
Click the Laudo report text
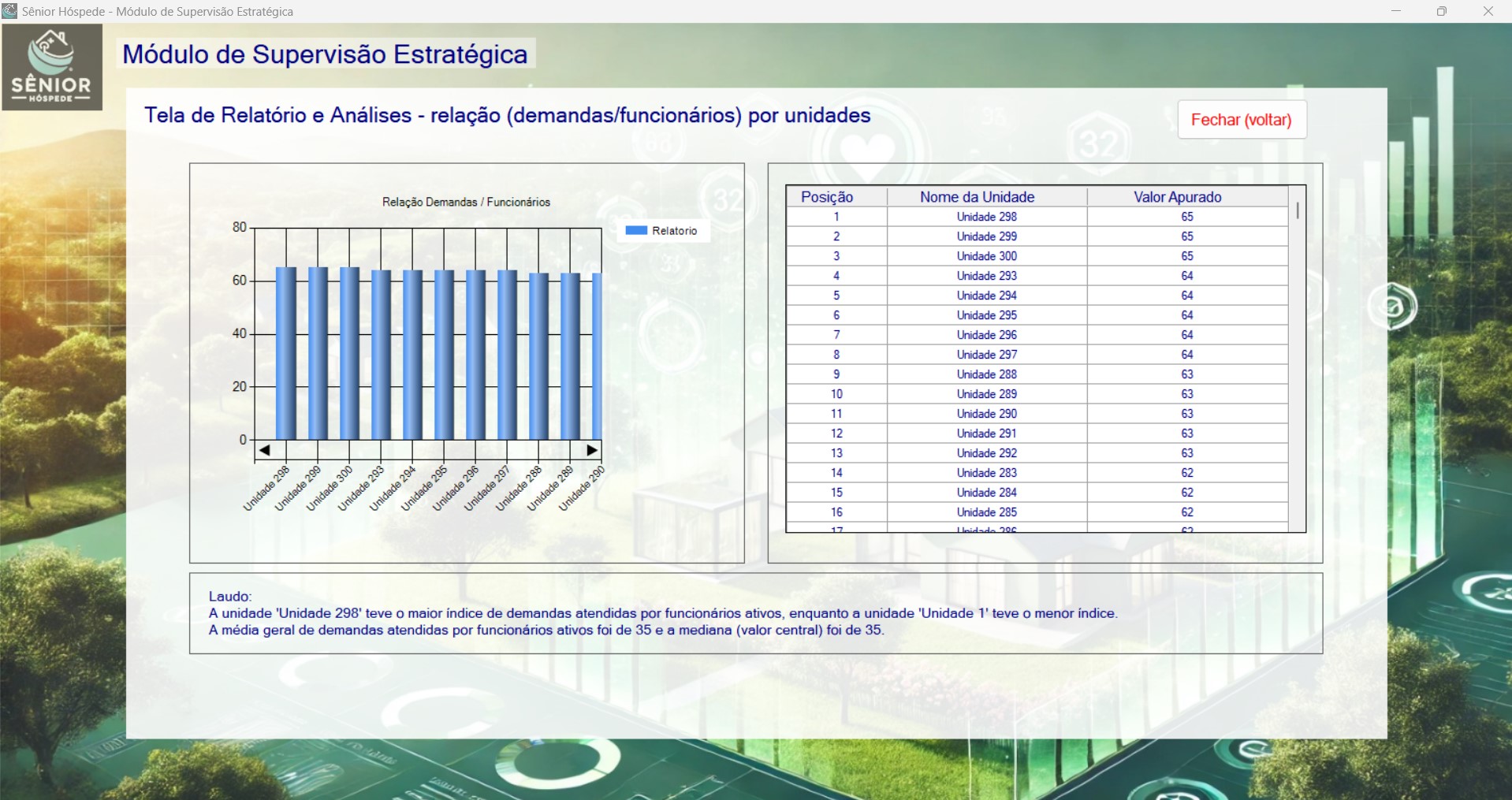click(662, 614)
